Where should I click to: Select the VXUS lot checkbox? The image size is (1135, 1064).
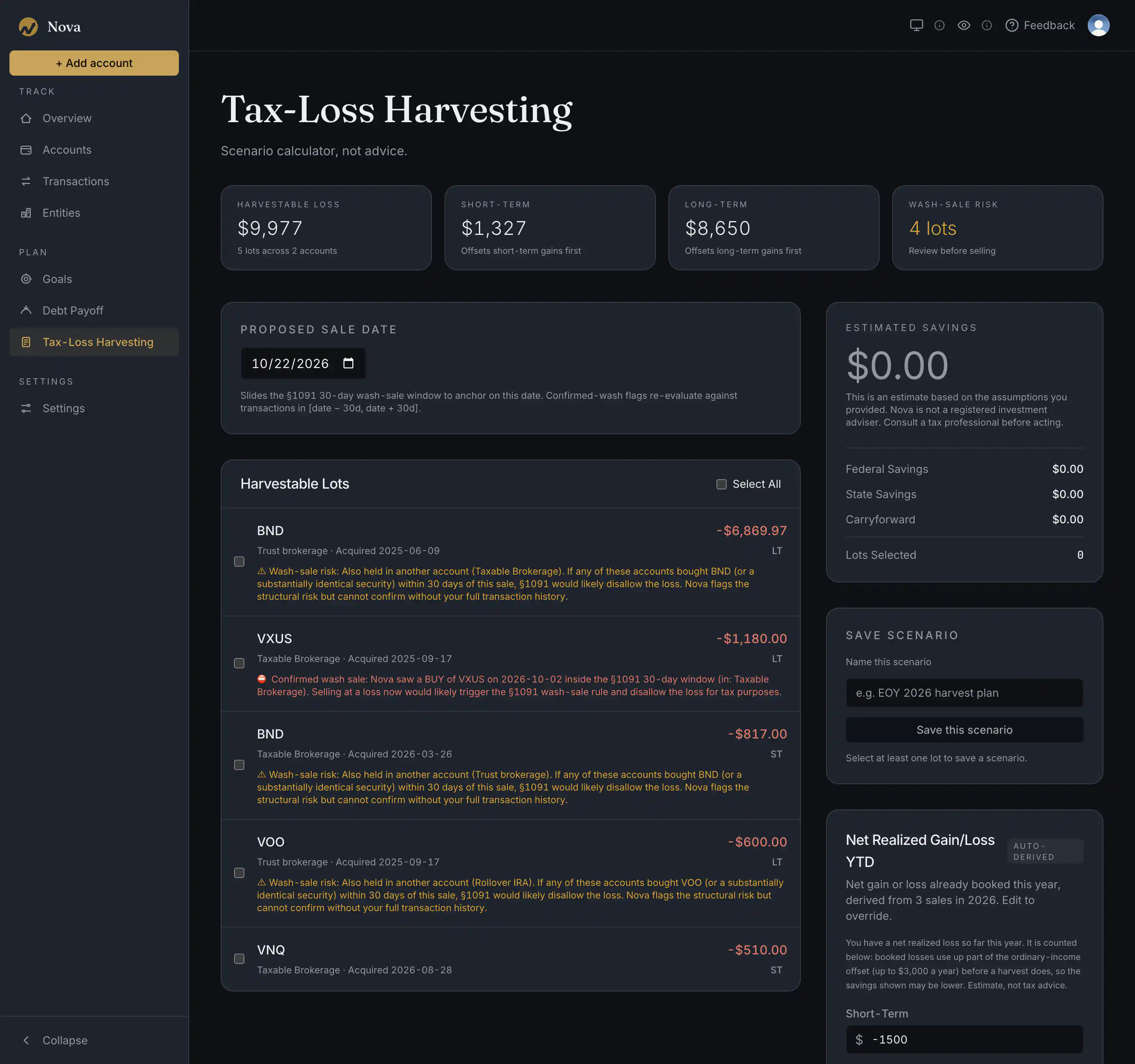tap(239, 663)
